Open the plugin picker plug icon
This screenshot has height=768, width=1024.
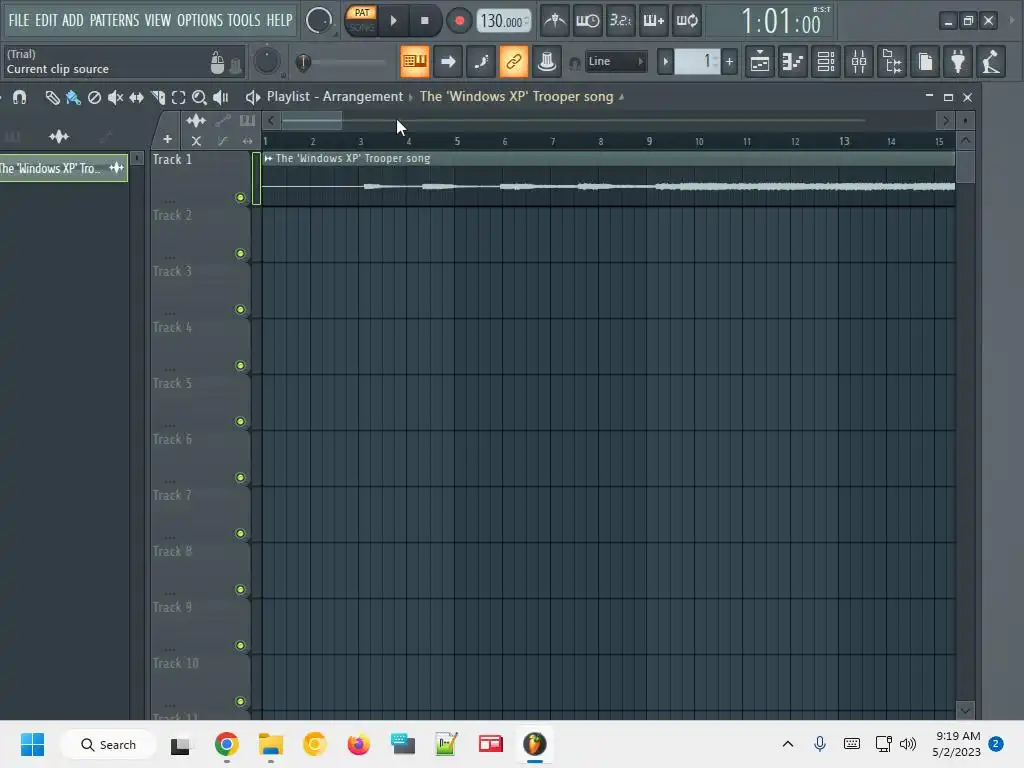958,62
